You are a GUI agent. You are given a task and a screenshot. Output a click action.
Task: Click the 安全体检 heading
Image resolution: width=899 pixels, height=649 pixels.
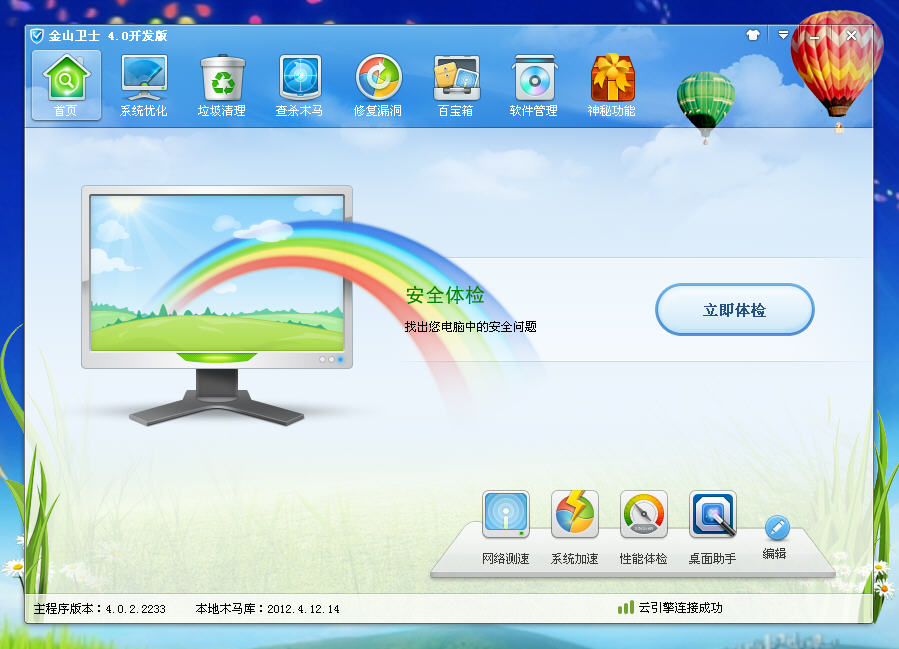coord(445,295)
